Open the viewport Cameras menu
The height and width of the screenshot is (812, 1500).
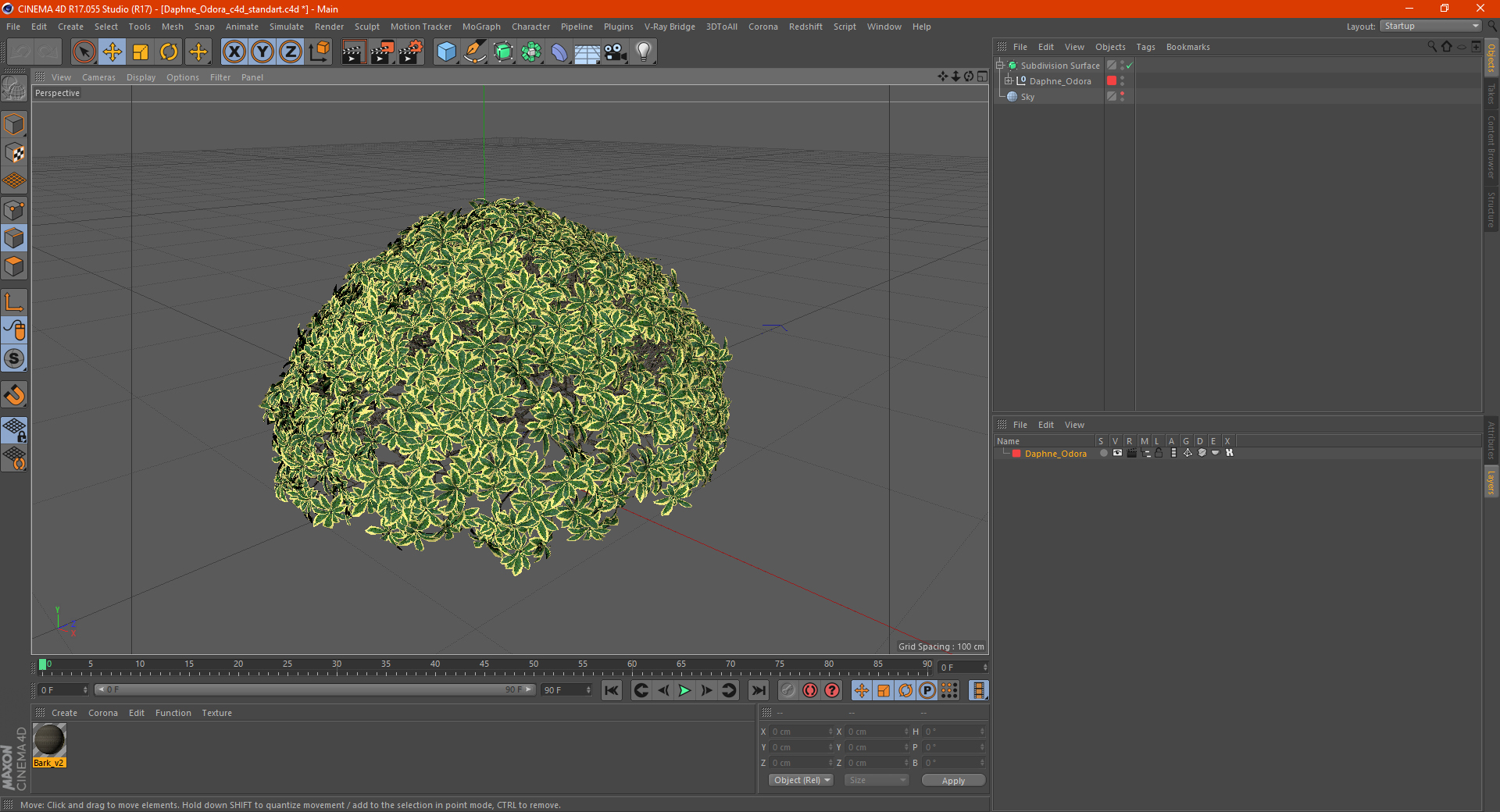click(x=98, y=77)
